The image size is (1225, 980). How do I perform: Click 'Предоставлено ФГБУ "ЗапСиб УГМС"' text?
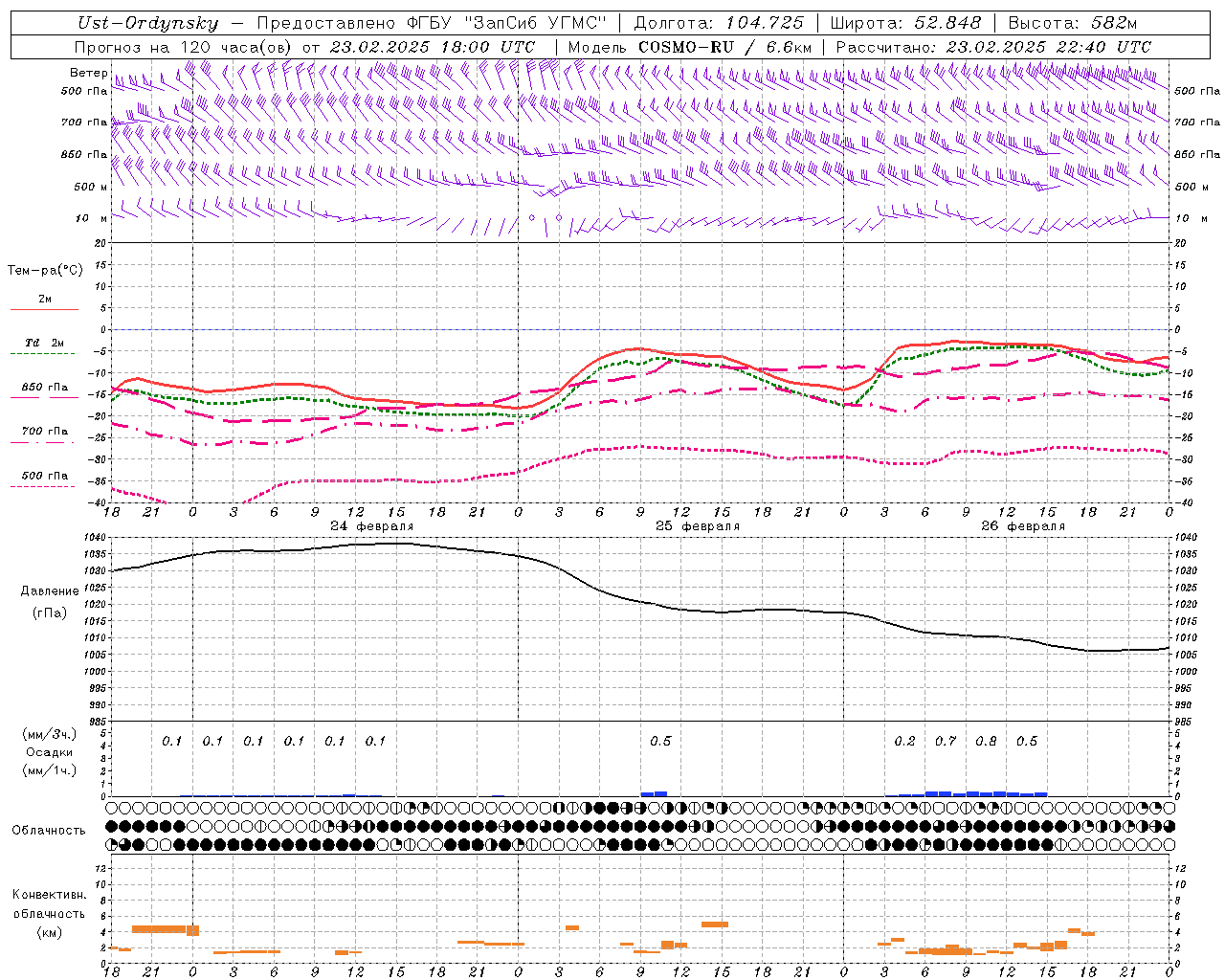[x=431, y=23]
